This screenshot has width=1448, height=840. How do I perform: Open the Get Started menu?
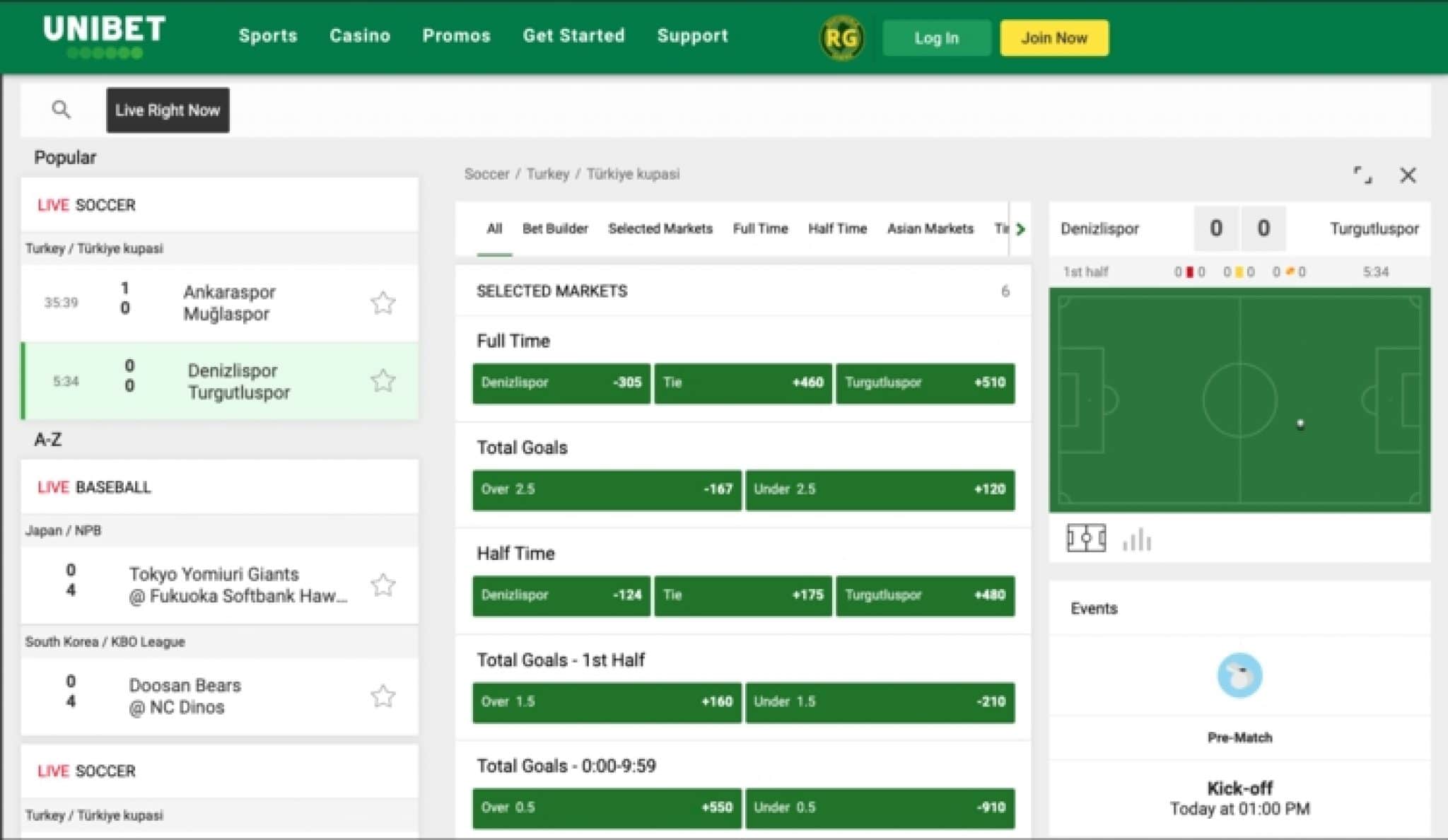573,35
